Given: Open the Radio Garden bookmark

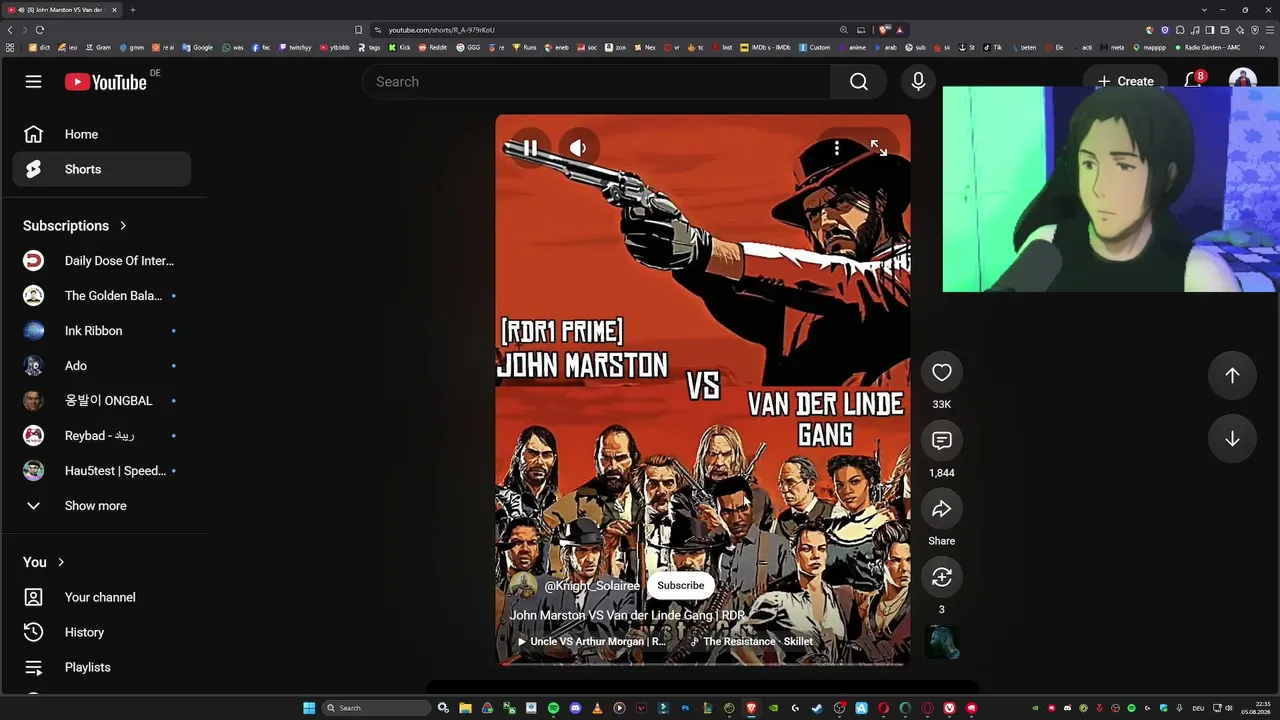Looking at the screenshot, I should click(1207, 47).
